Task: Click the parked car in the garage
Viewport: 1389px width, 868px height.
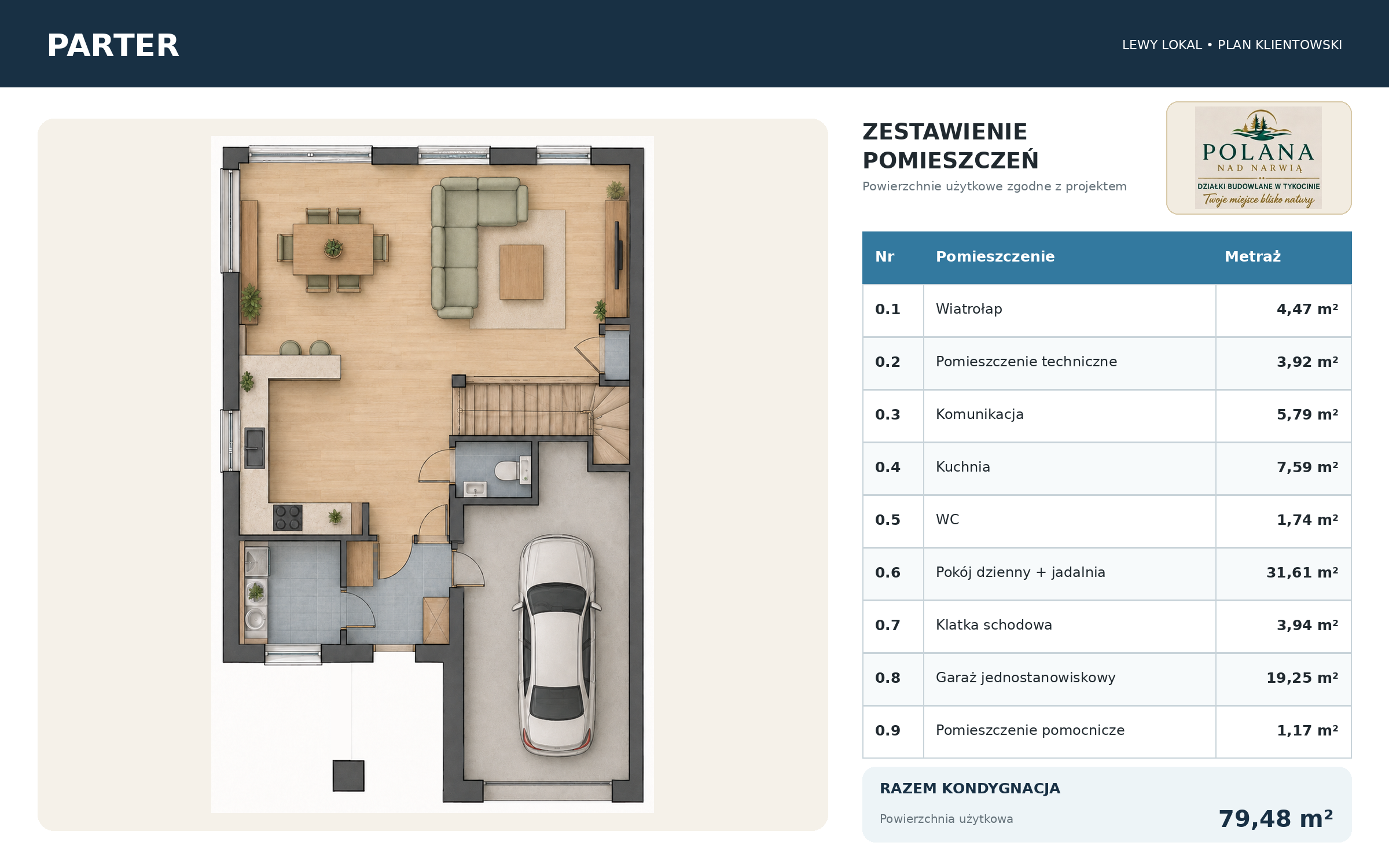Action: coord(557,645)
